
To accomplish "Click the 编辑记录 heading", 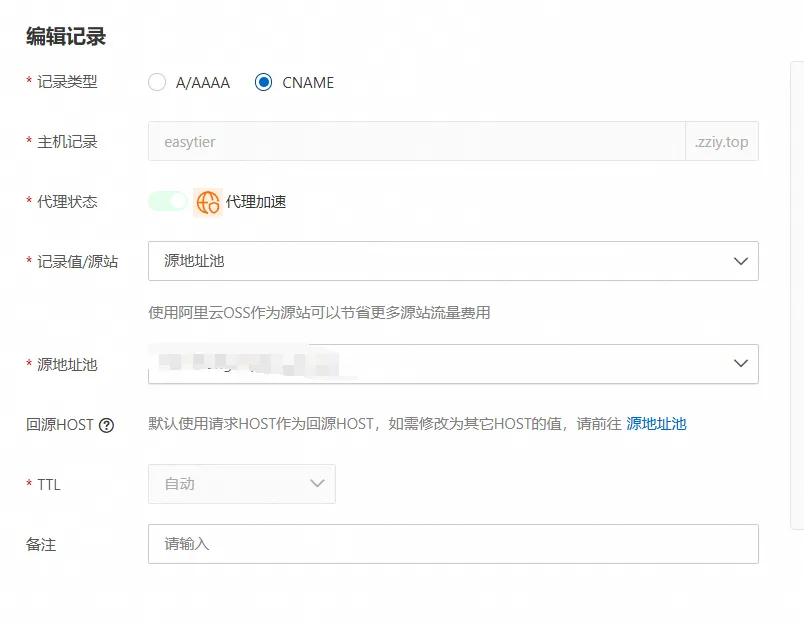I will [x=66, y=37].
